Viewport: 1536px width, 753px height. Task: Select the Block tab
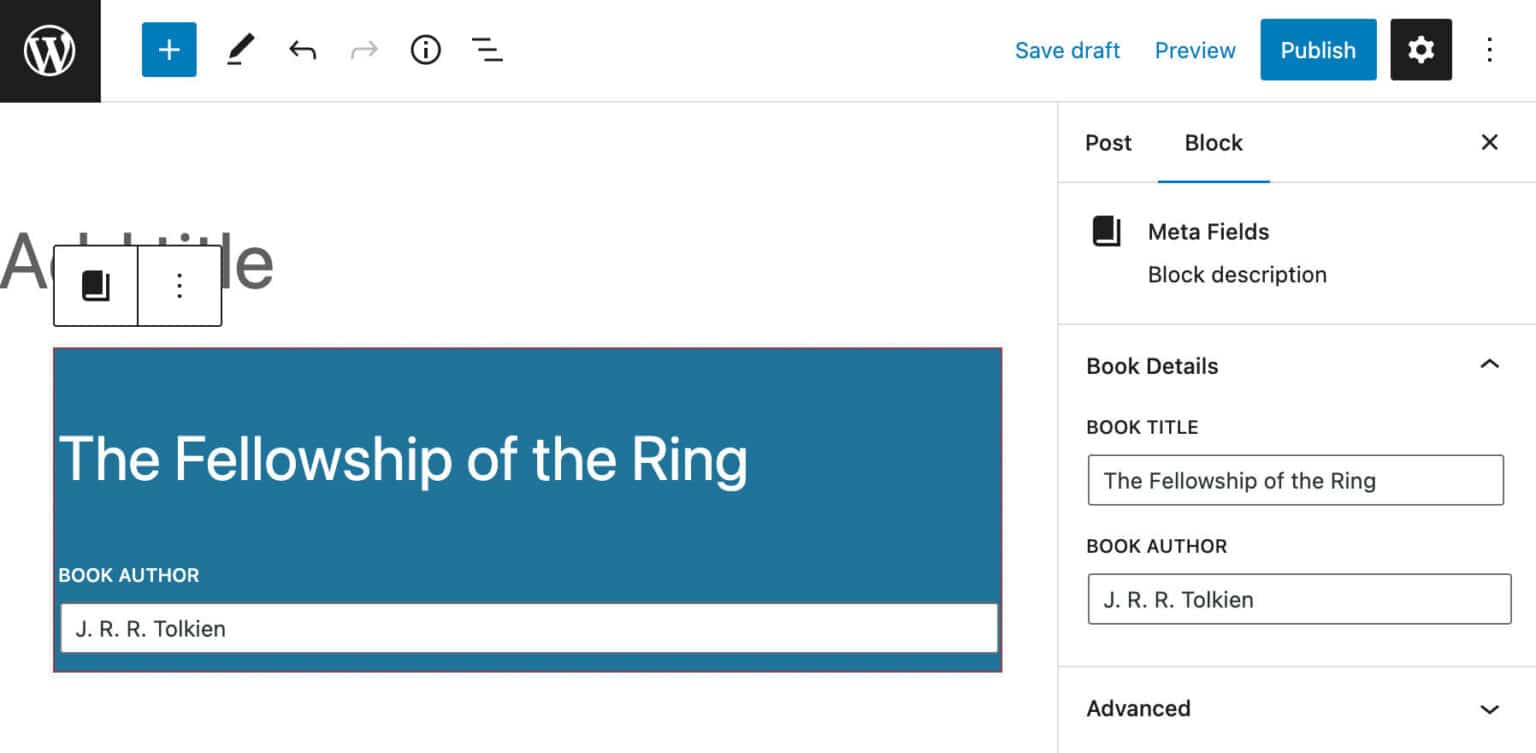(1213, 143)
